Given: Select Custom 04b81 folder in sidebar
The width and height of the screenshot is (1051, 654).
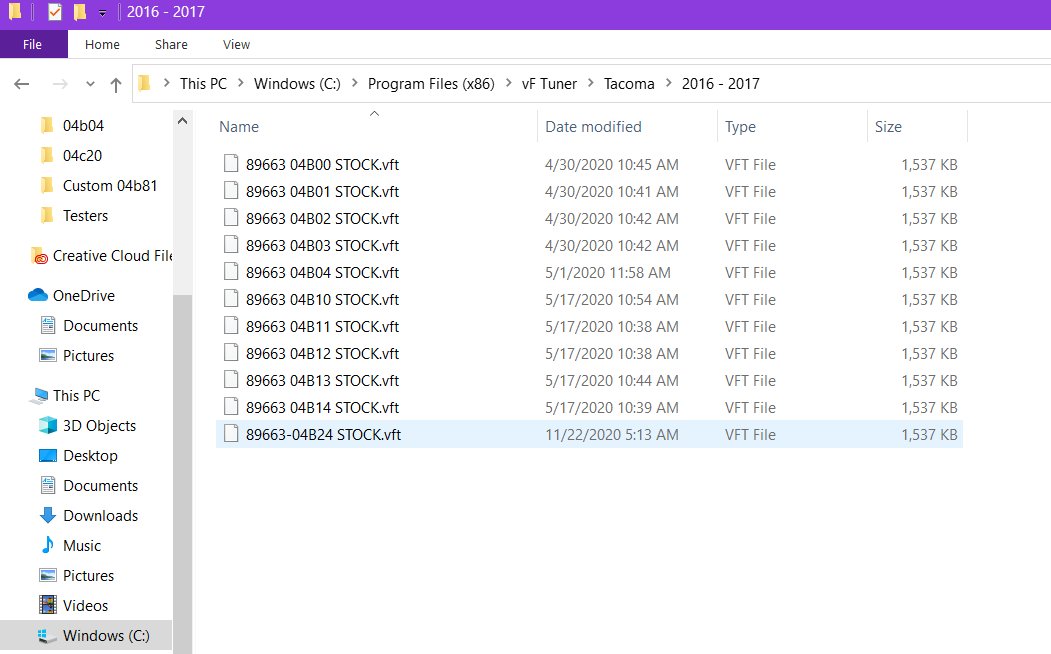Looking at the screenshot, I should tap(110, 186).
